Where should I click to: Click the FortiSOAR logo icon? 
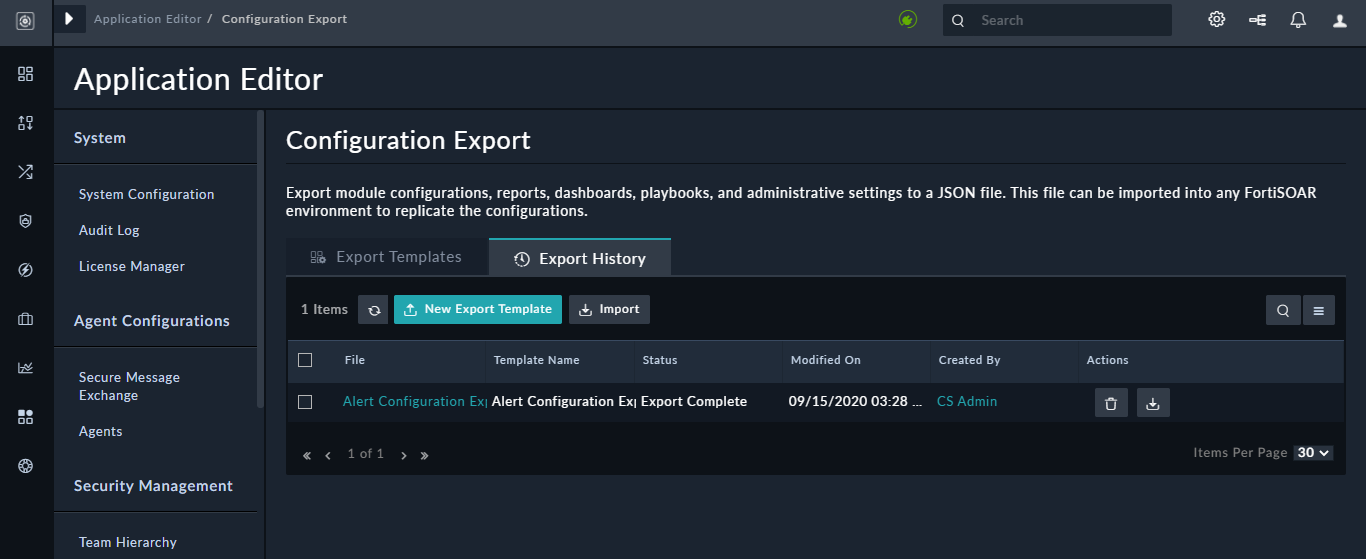pyautogui.click(x=26, y=20)
